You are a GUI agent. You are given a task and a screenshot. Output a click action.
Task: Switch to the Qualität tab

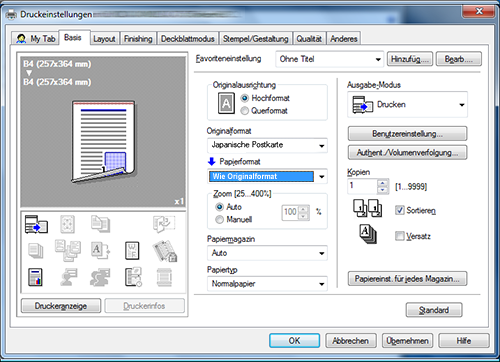309,39
